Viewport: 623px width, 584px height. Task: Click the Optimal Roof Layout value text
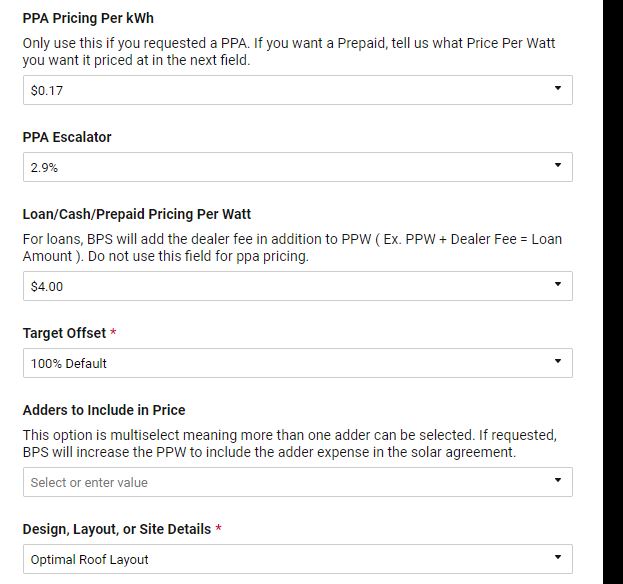coord(89,559)
